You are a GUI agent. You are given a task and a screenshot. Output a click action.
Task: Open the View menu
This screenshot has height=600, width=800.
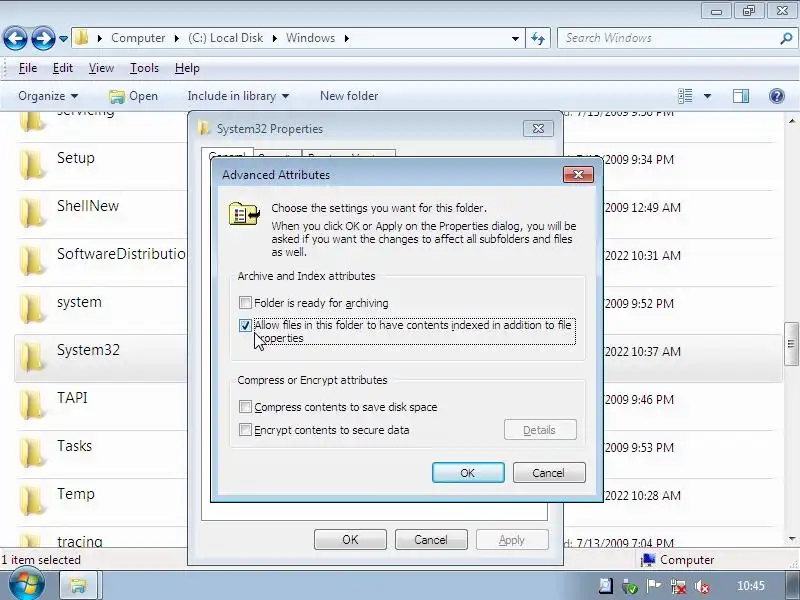[101, 68]
